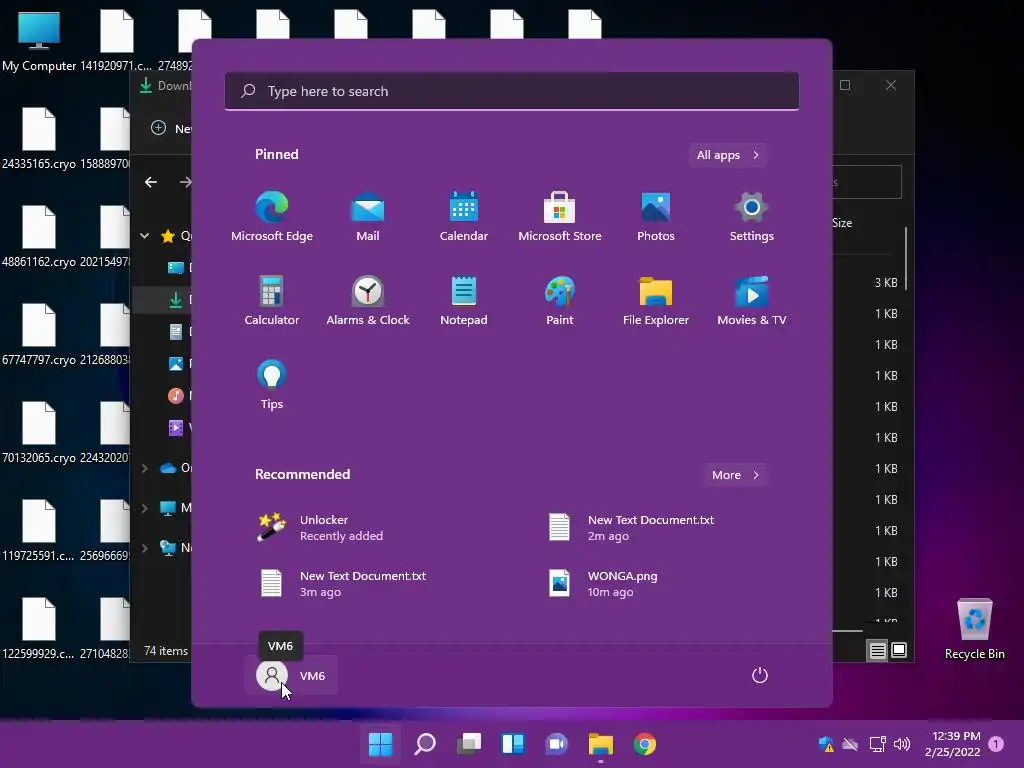
Task: Switch File Explorer to large icons view
Action: (x=899, y=650)
